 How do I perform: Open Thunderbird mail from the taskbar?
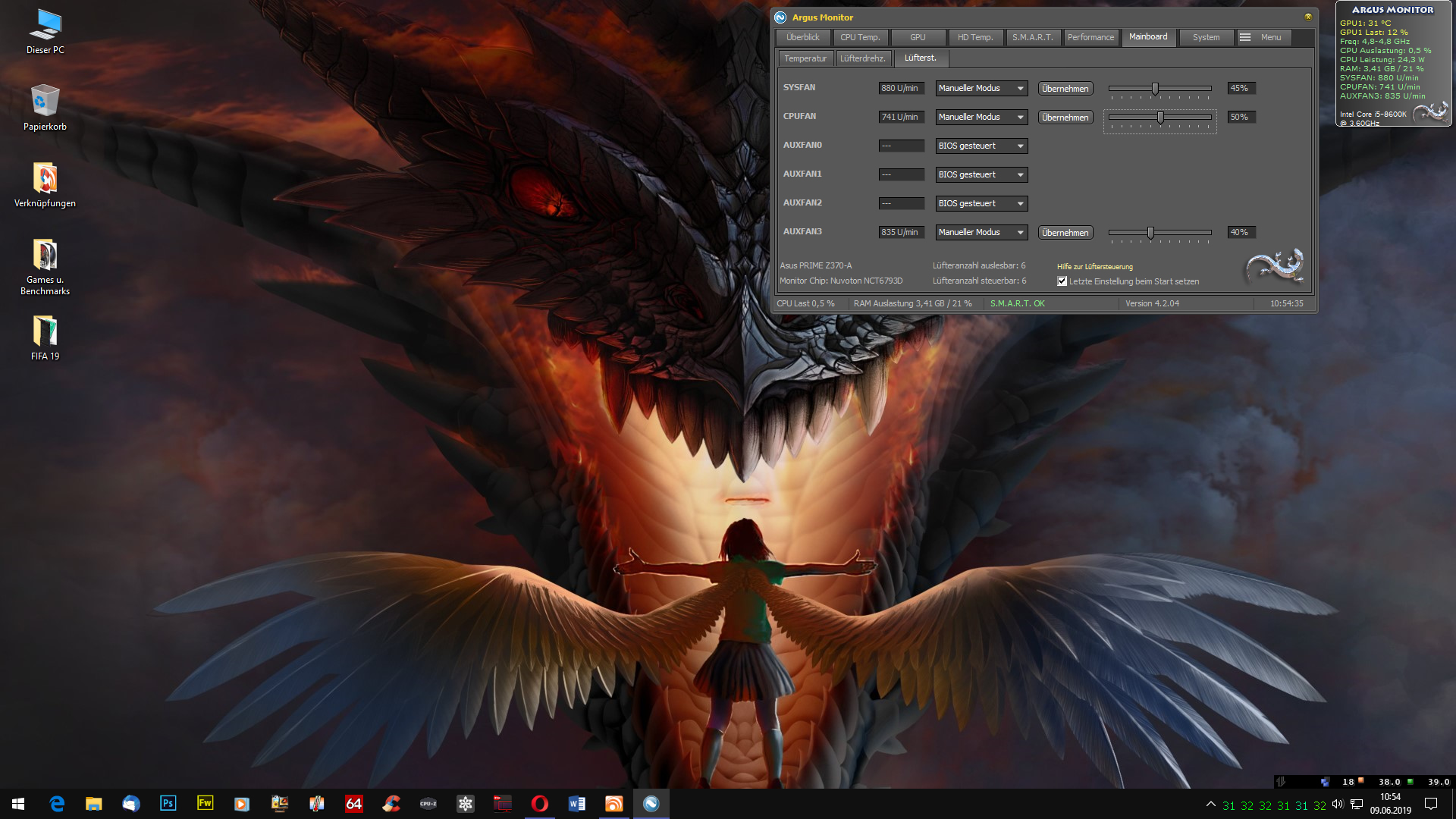pos(131,804)
